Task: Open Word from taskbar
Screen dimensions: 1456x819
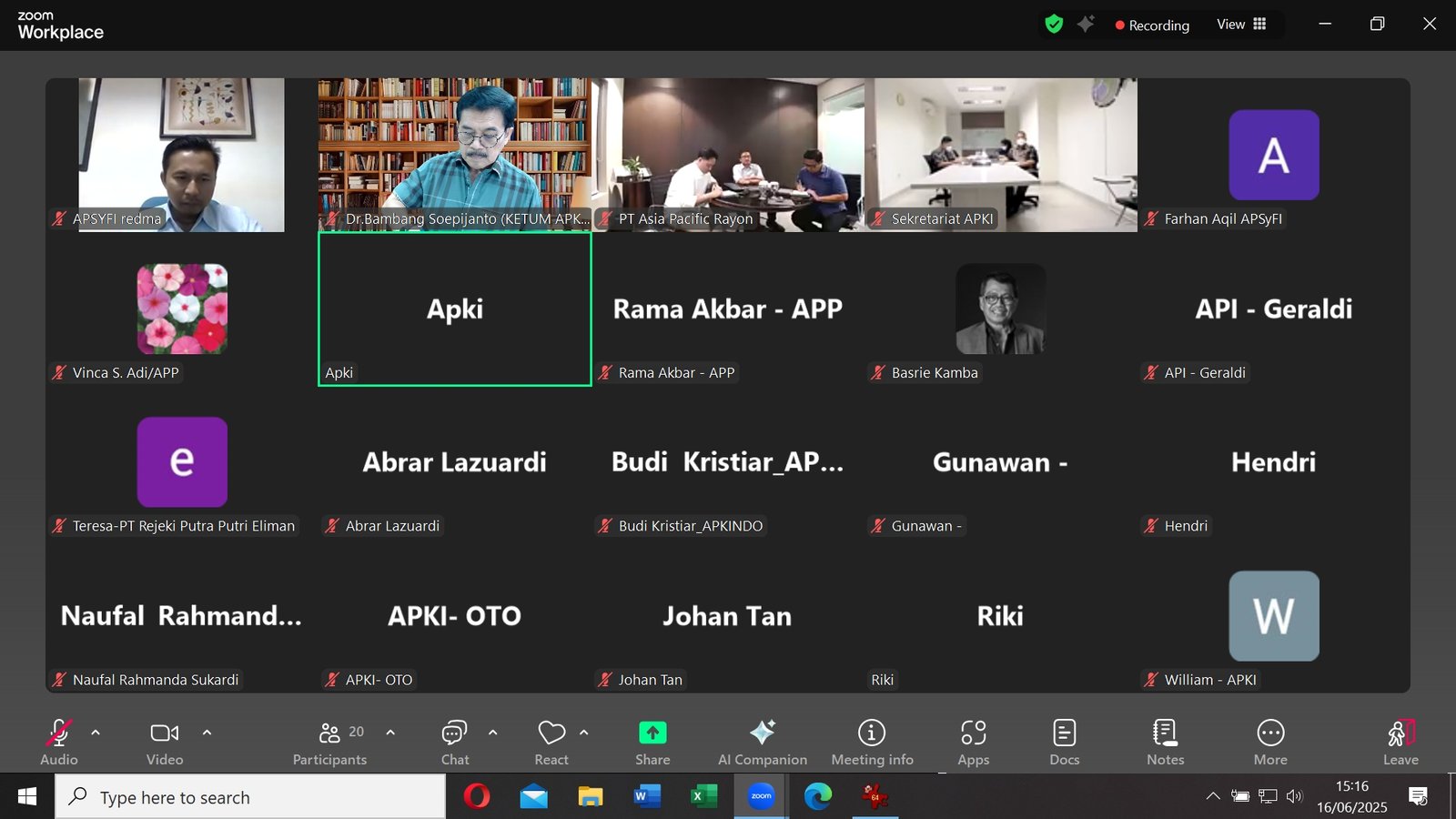Action: [x=646, y=797]
